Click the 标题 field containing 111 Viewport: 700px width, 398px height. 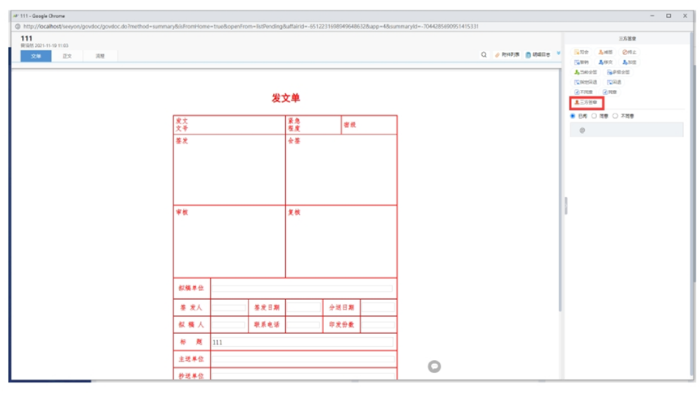pyautogui.click(x=302, y=342)
